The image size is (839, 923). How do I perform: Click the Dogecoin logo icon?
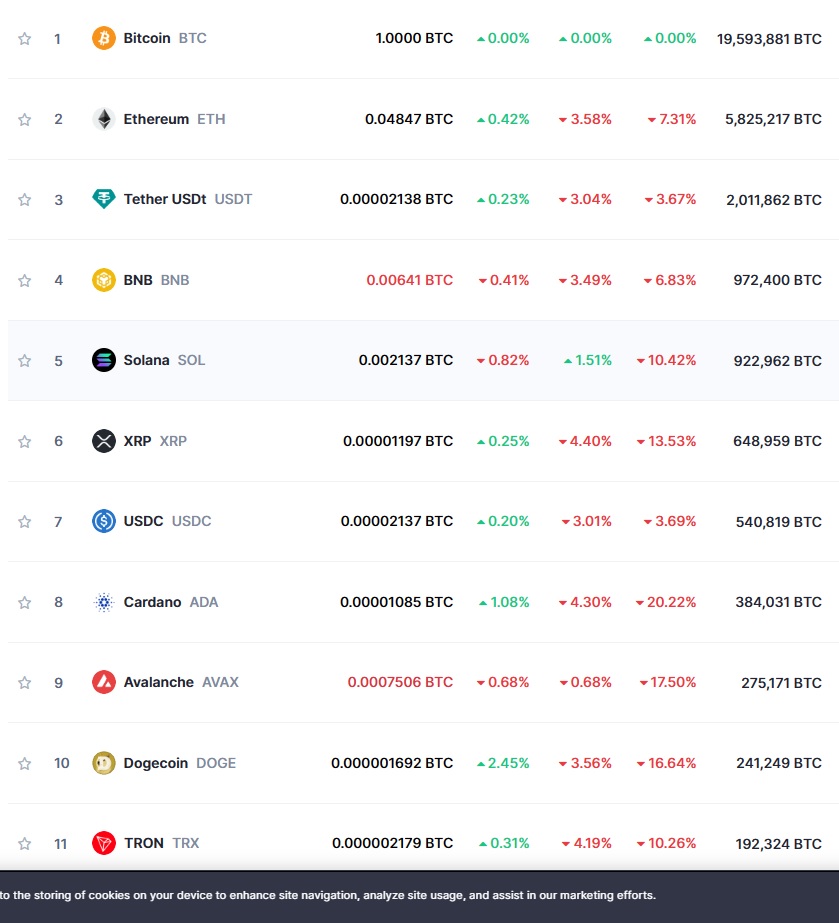pyautogui.click(x=102, y=763)
